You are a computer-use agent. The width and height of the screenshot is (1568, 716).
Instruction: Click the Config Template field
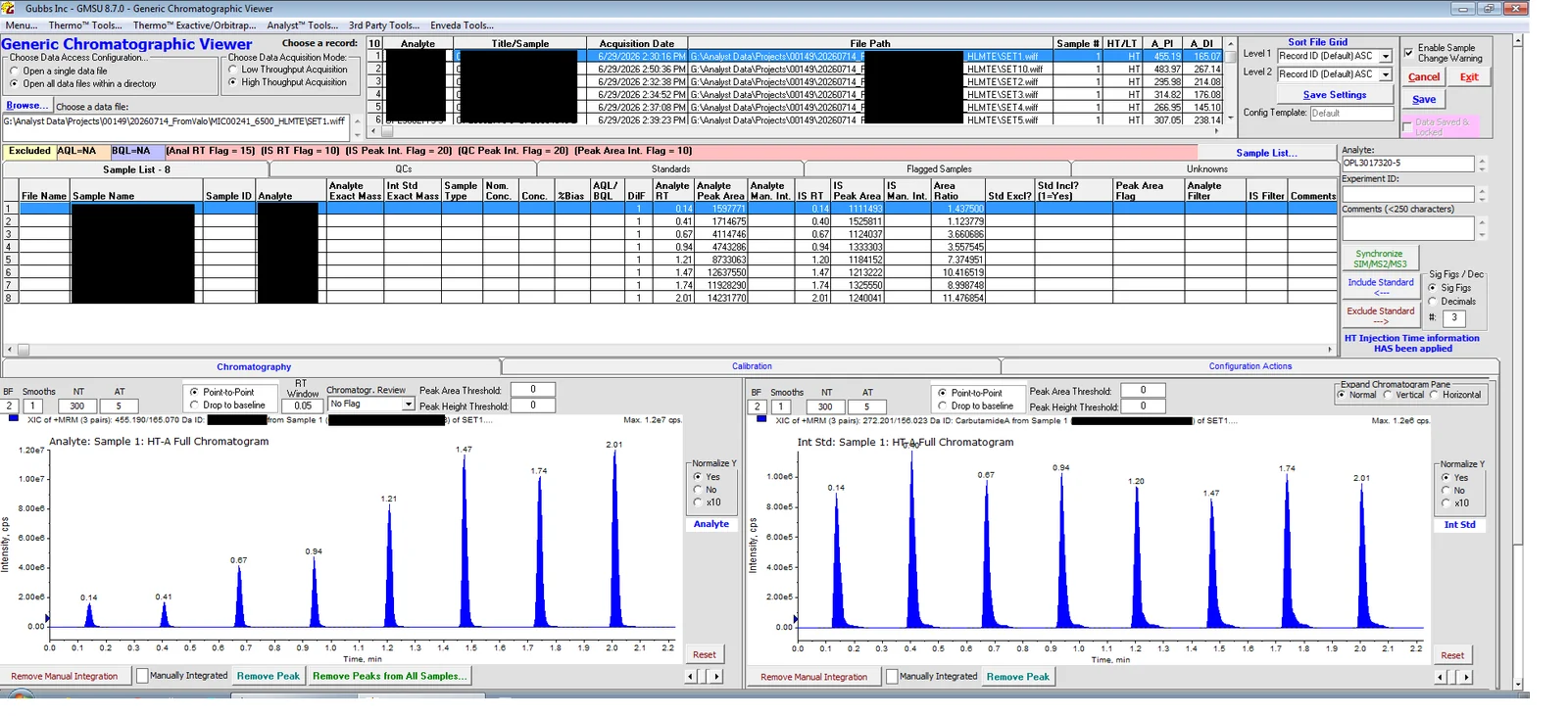pyautogui.click(x=1350, y=113)
